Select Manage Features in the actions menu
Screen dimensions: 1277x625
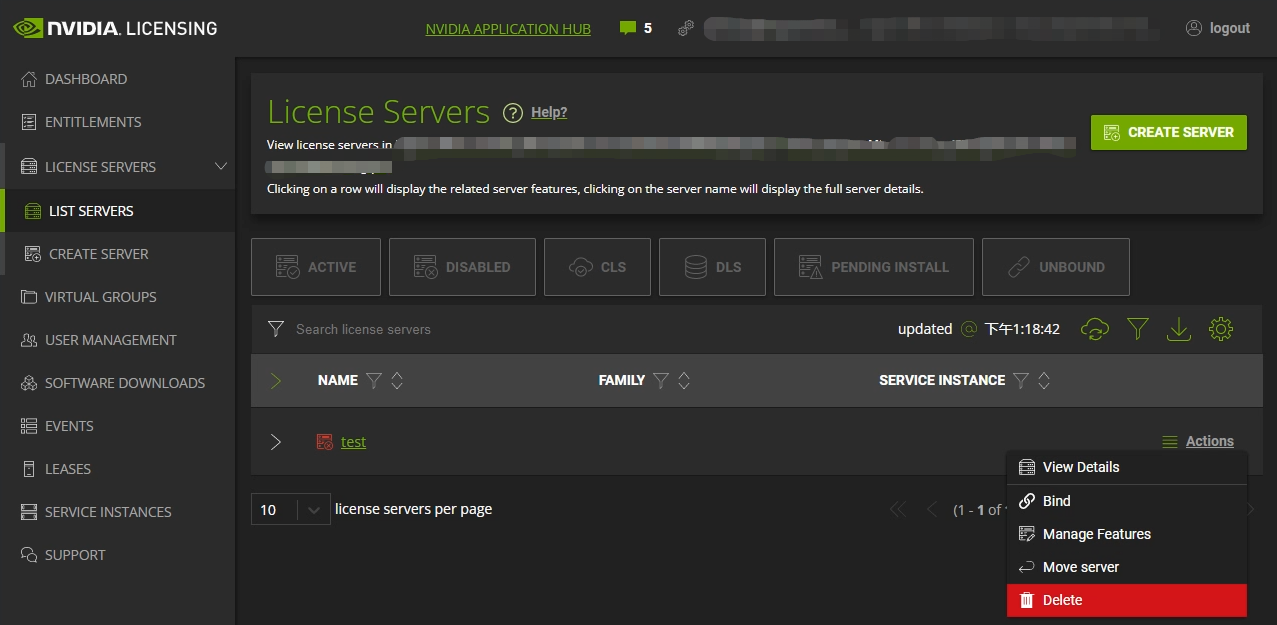(x=1127, y=534)
